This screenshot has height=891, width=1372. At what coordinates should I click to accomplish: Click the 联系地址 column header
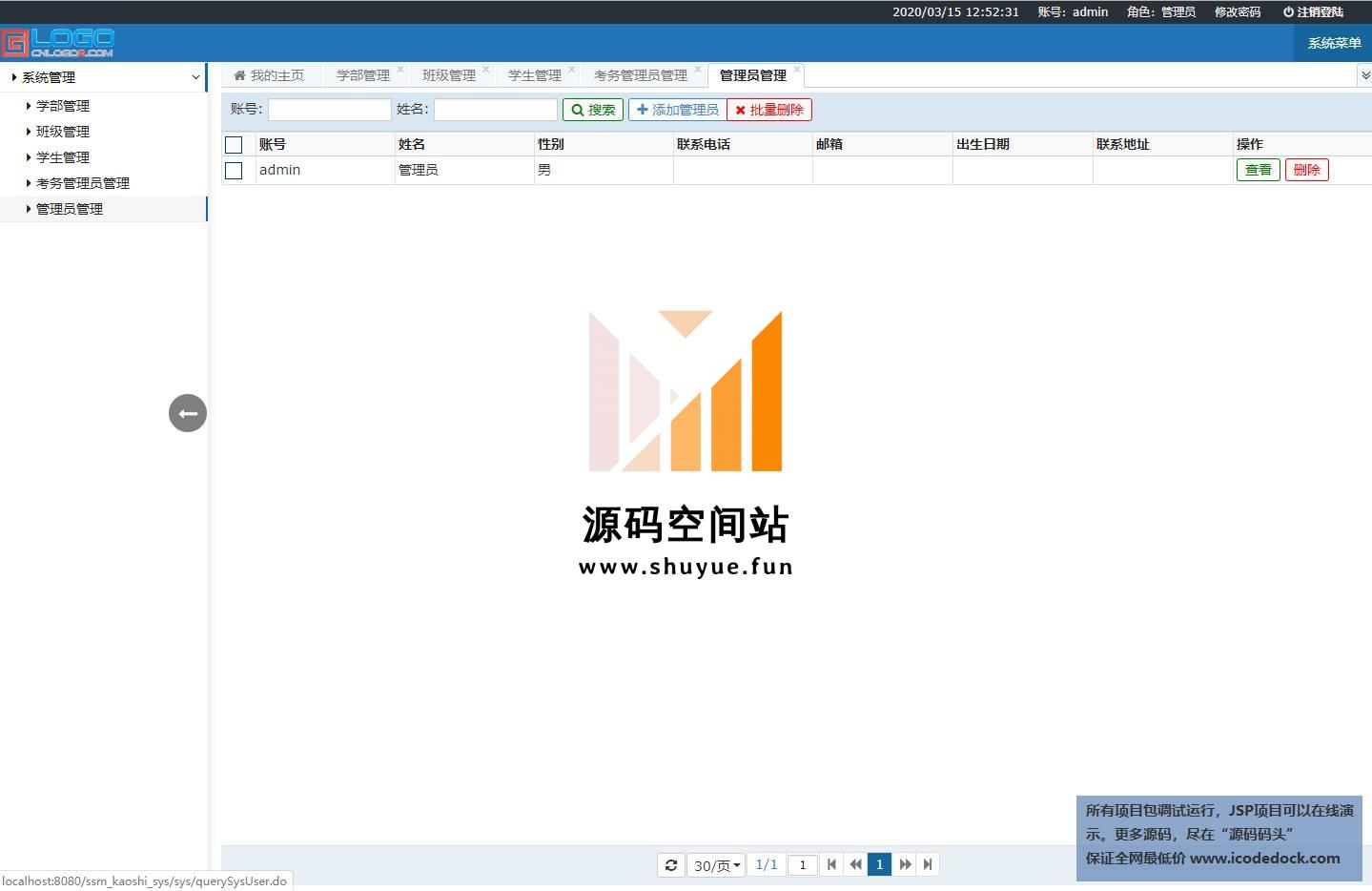pyautogui.click(x=1163, y=144)
